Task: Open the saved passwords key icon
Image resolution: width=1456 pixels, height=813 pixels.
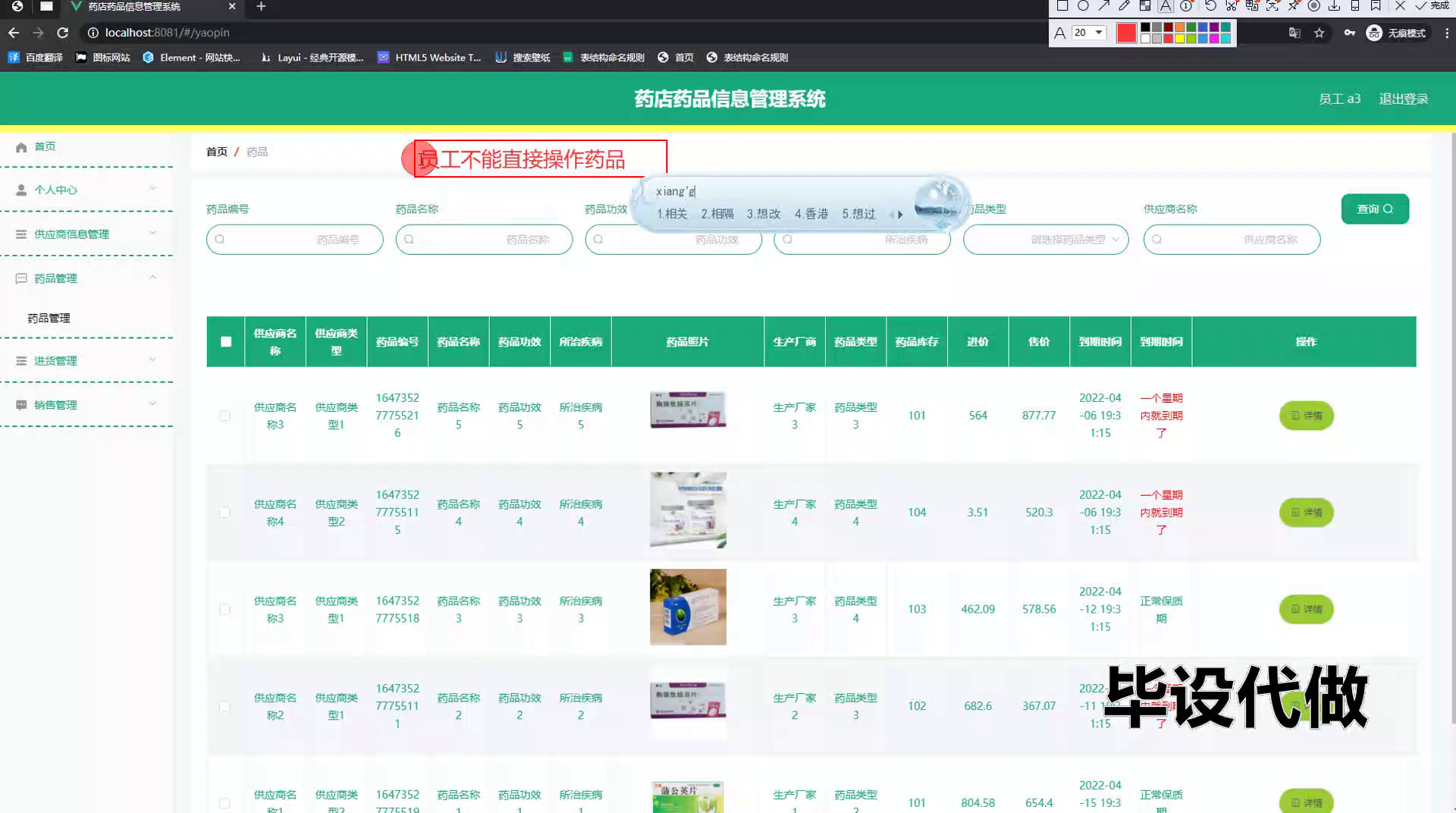Action: [x=1349, y=33]
